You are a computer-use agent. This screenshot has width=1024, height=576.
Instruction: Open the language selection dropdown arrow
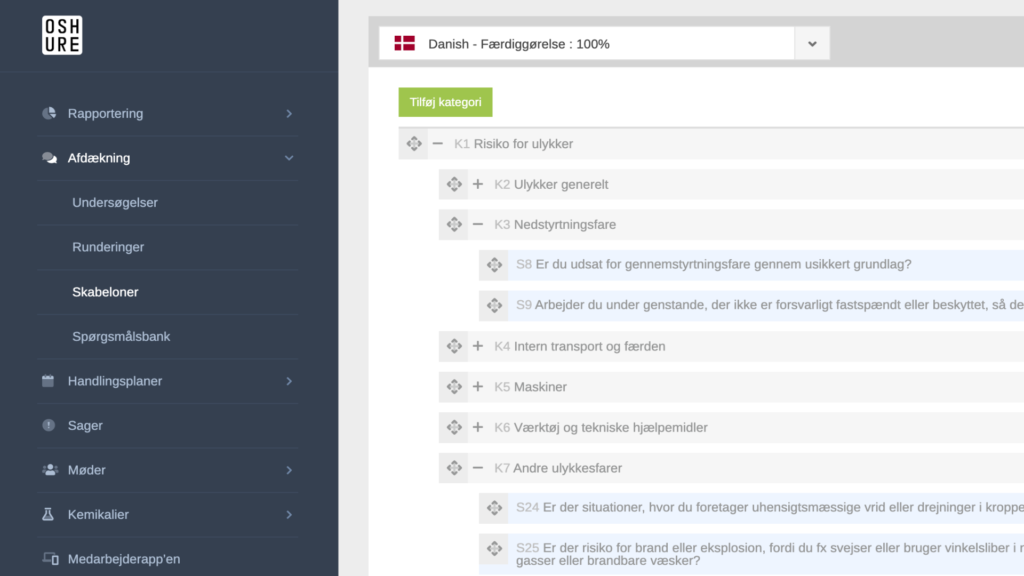pos(812,43)
